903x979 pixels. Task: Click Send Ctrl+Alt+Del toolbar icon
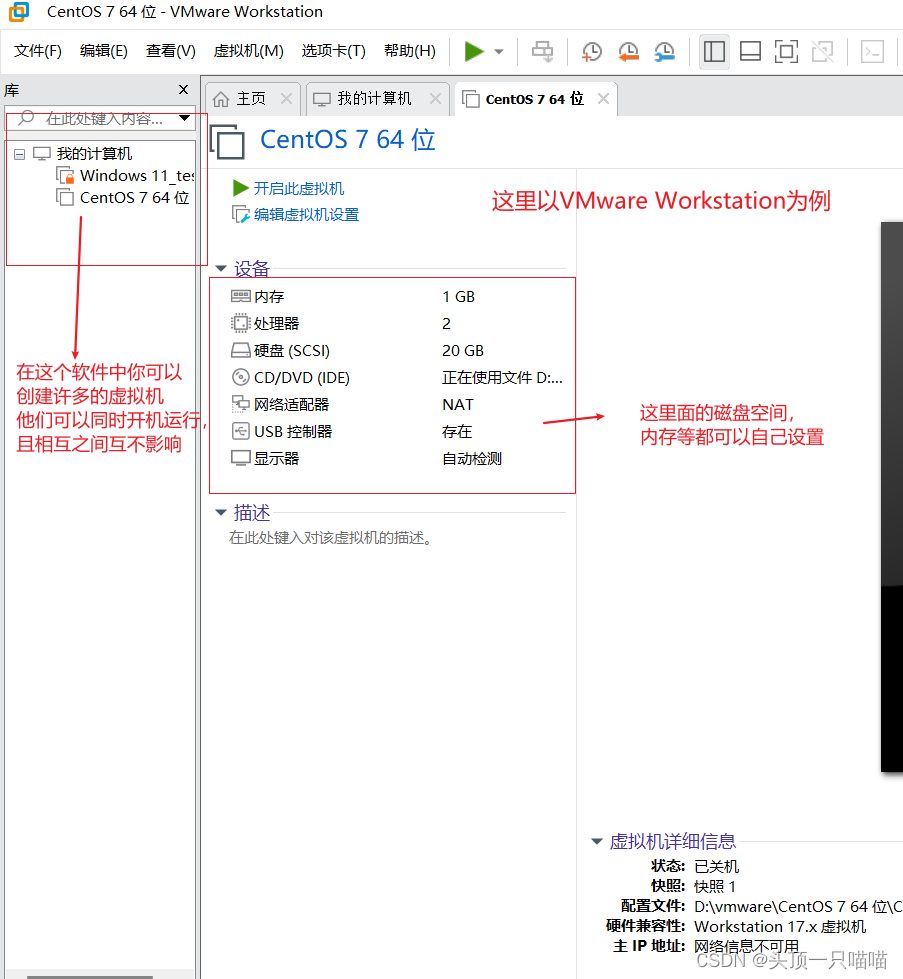point(542,51)
